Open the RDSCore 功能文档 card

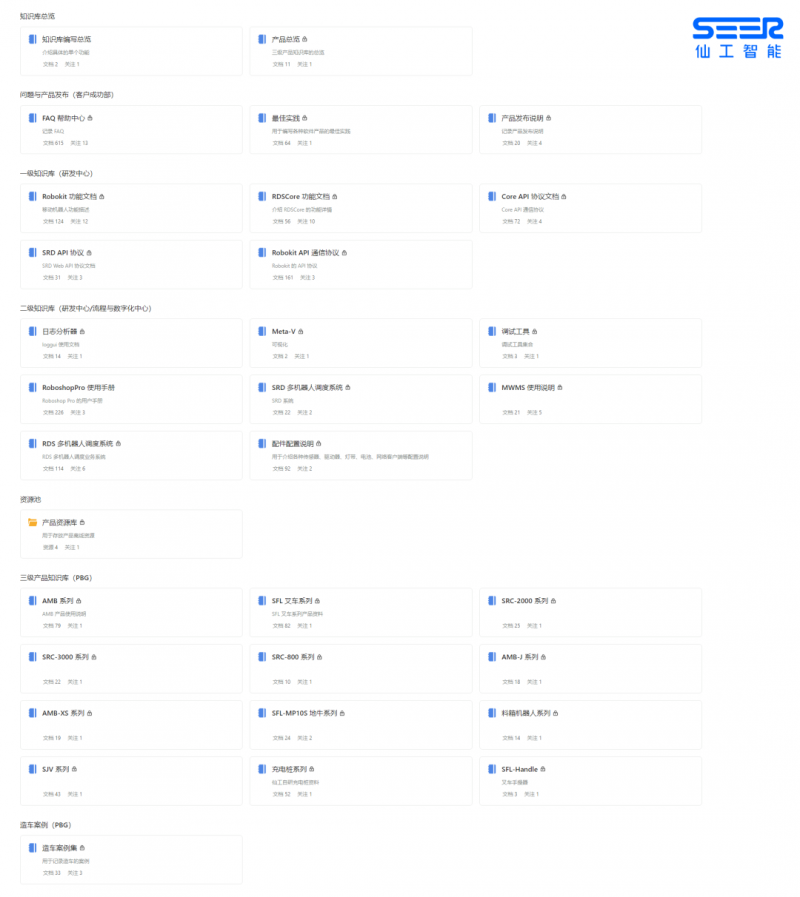361,208
